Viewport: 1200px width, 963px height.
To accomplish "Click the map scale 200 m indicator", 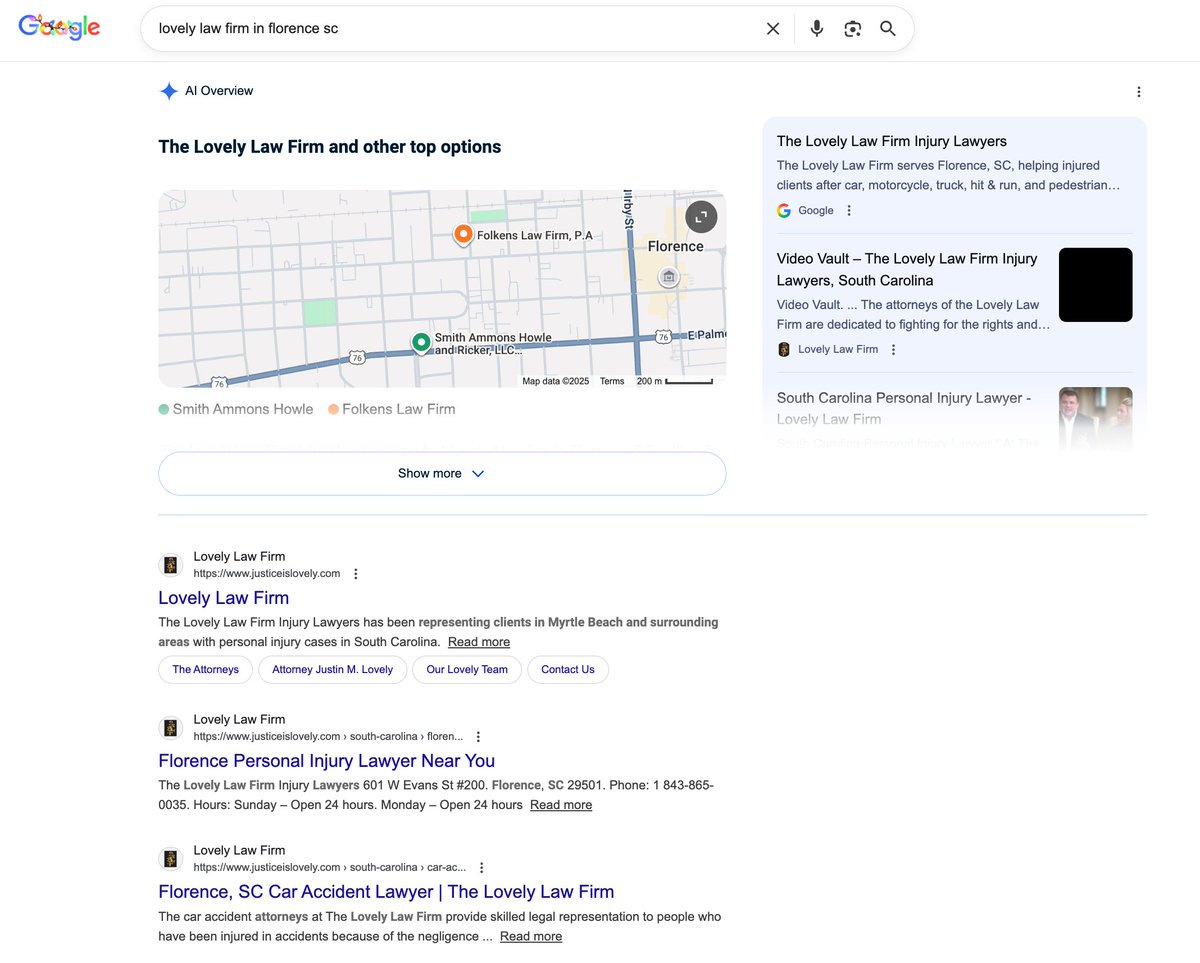I will point(674,381).
